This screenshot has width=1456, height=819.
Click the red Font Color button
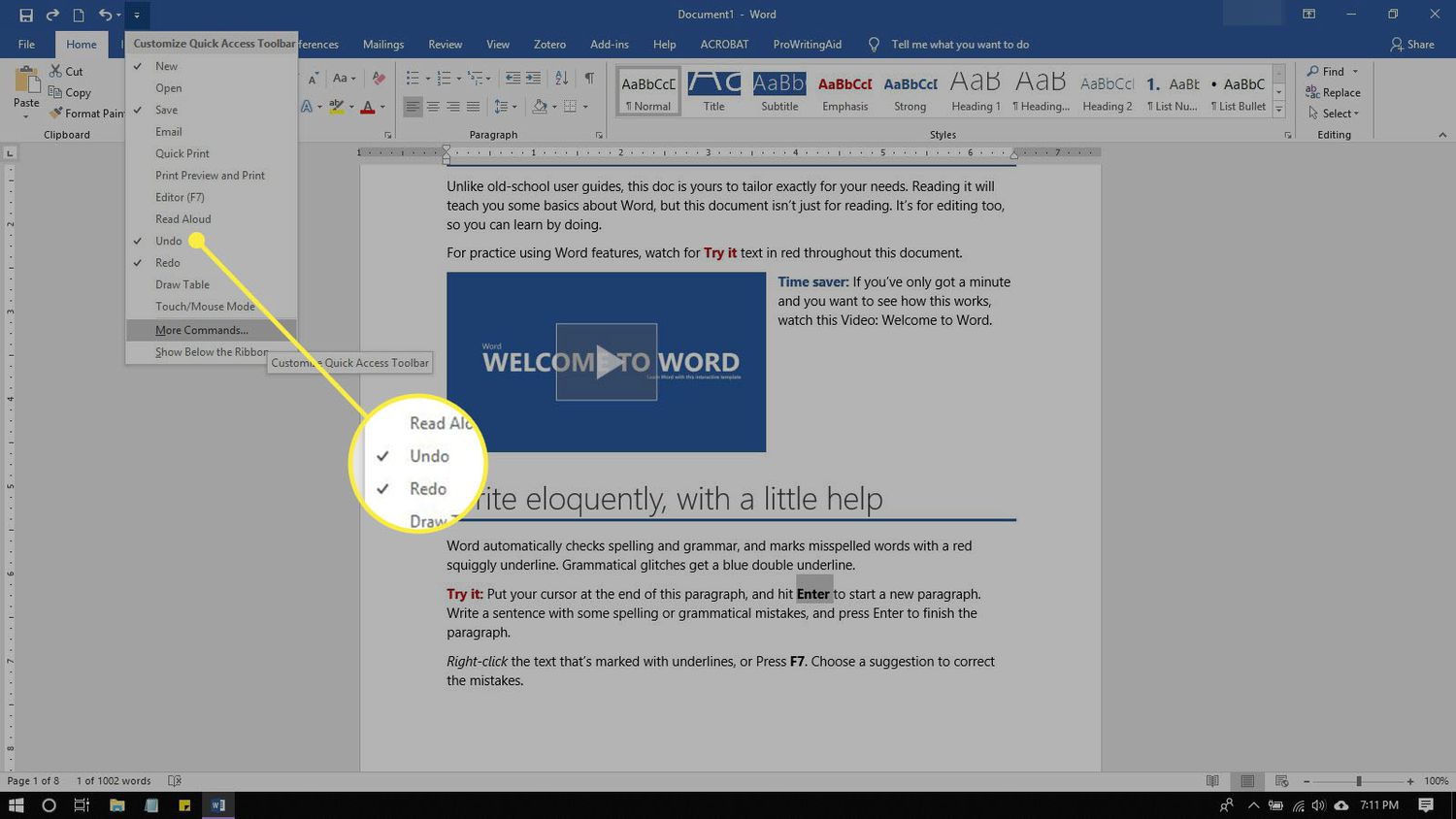(x=368, y=107)
